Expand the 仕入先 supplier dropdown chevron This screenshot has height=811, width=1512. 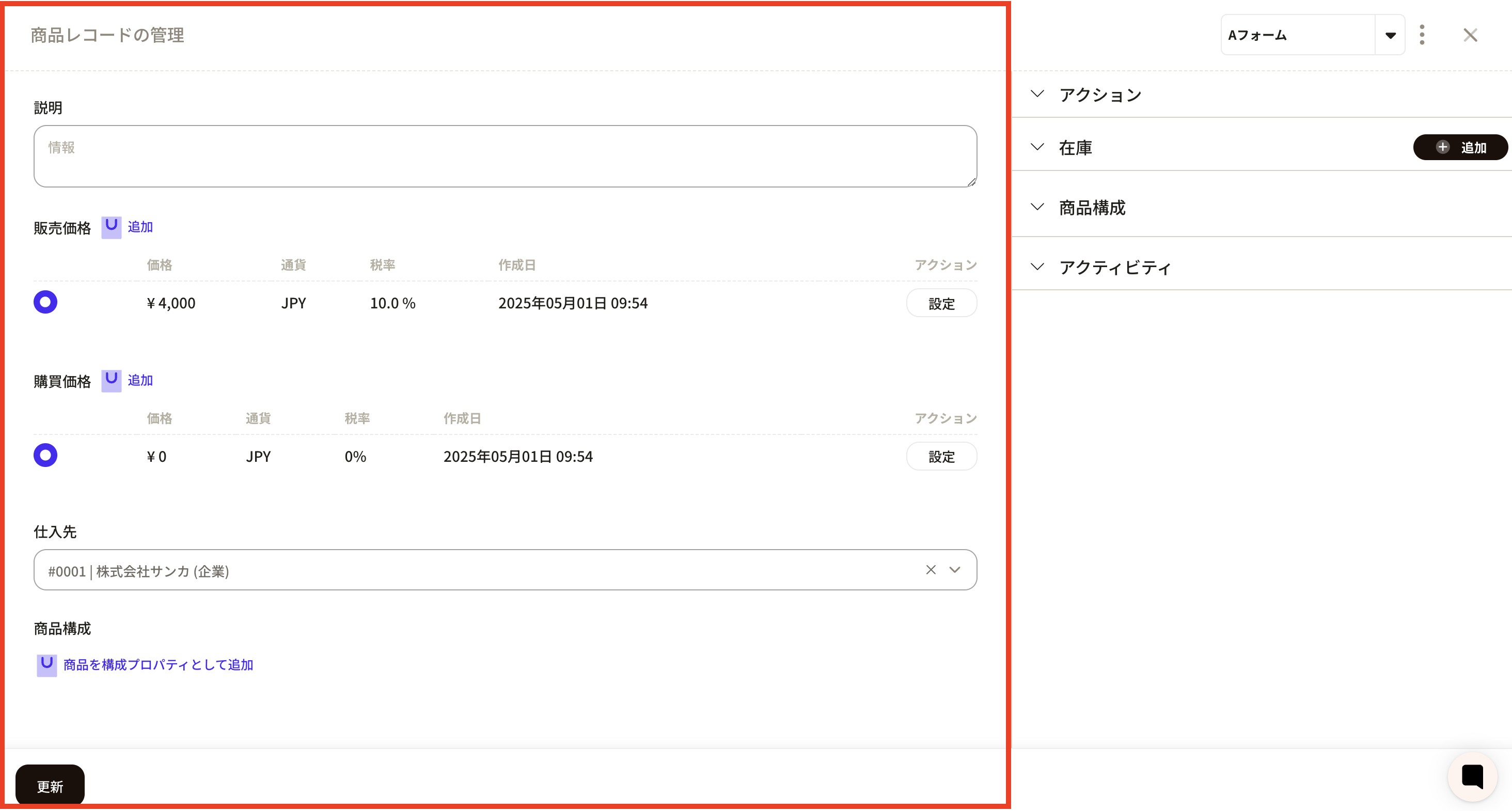pyautogui.click(x=955, y=570)
